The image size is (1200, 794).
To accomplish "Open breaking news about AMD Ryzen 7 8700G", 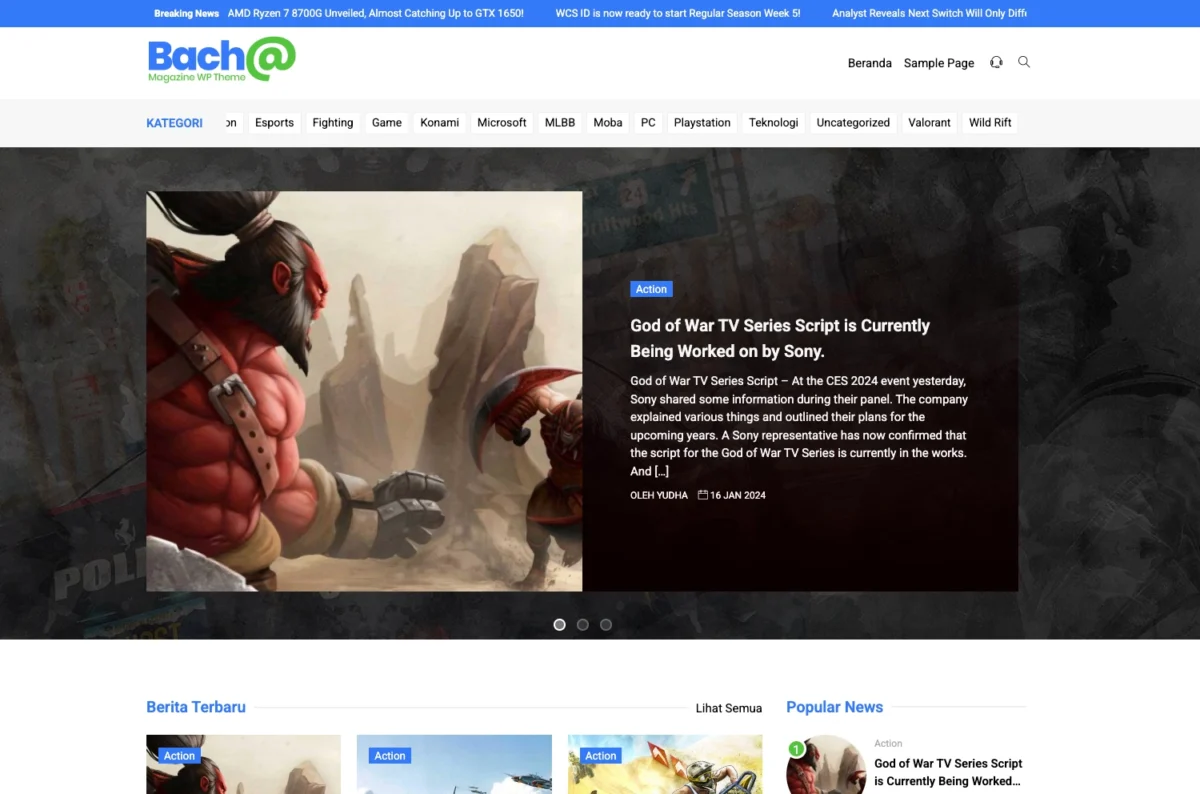I will click(x=376, y=14).
